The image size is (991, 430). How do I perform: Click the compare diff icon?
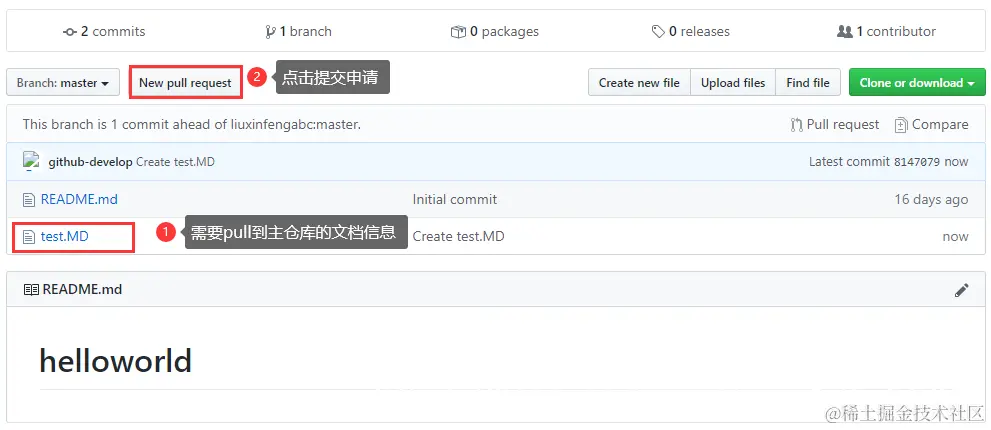pyautogui.click(x=901, y=125)
